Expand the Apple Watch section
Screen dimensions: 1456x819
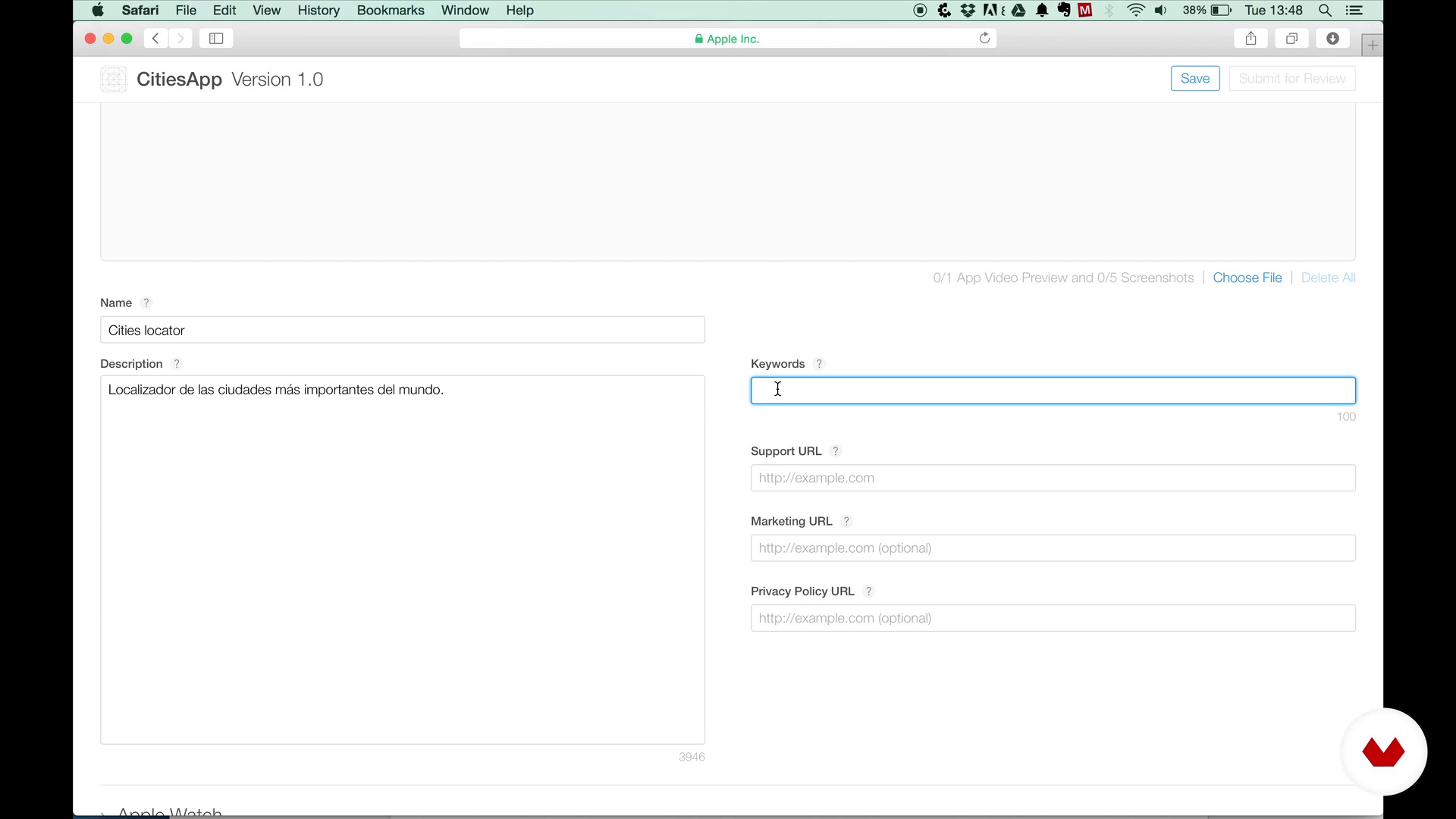tap(162, 812)
